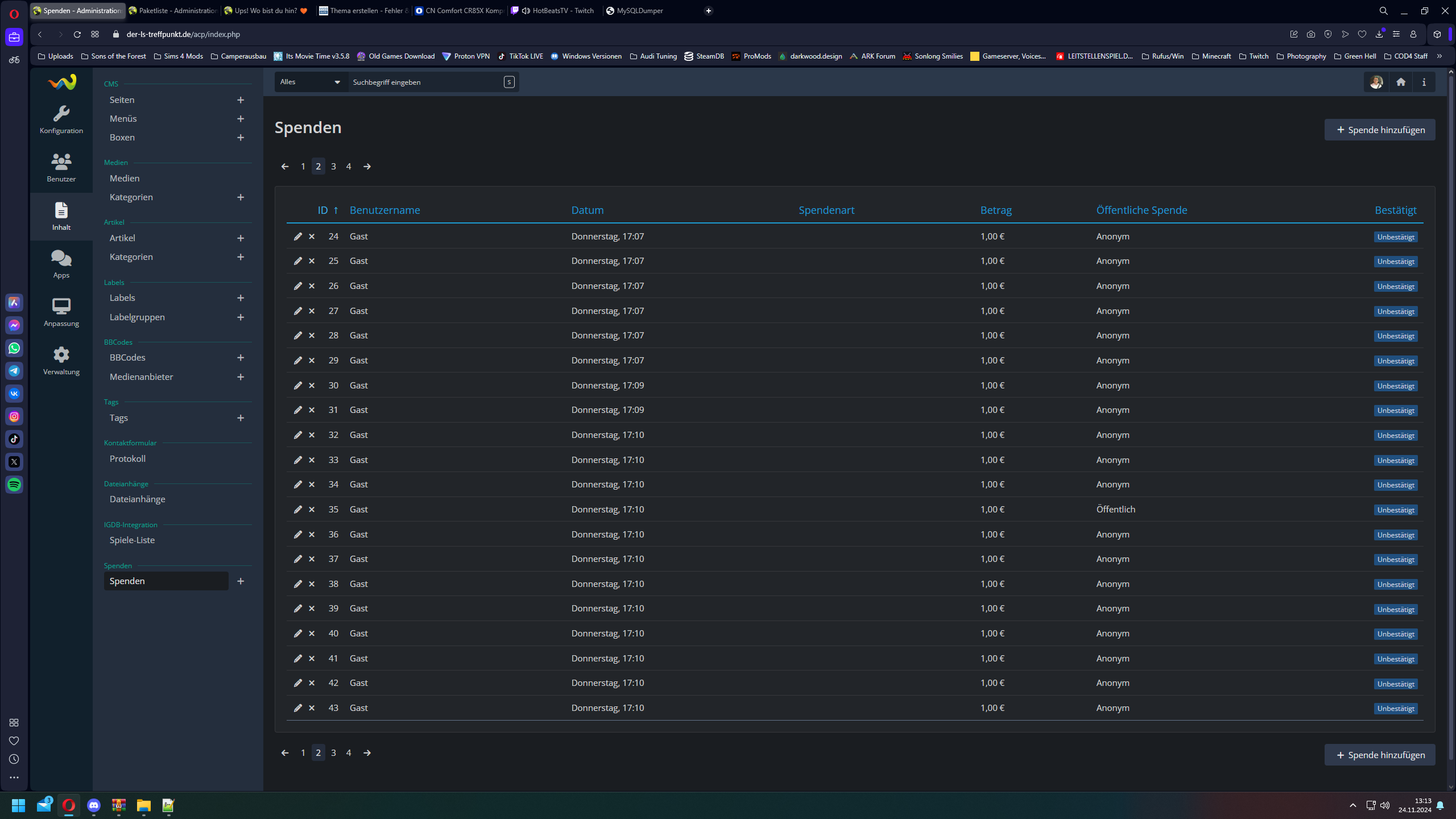Open the Anpassung monitor section
The image size is (1456, 819).
pos(61,312)
